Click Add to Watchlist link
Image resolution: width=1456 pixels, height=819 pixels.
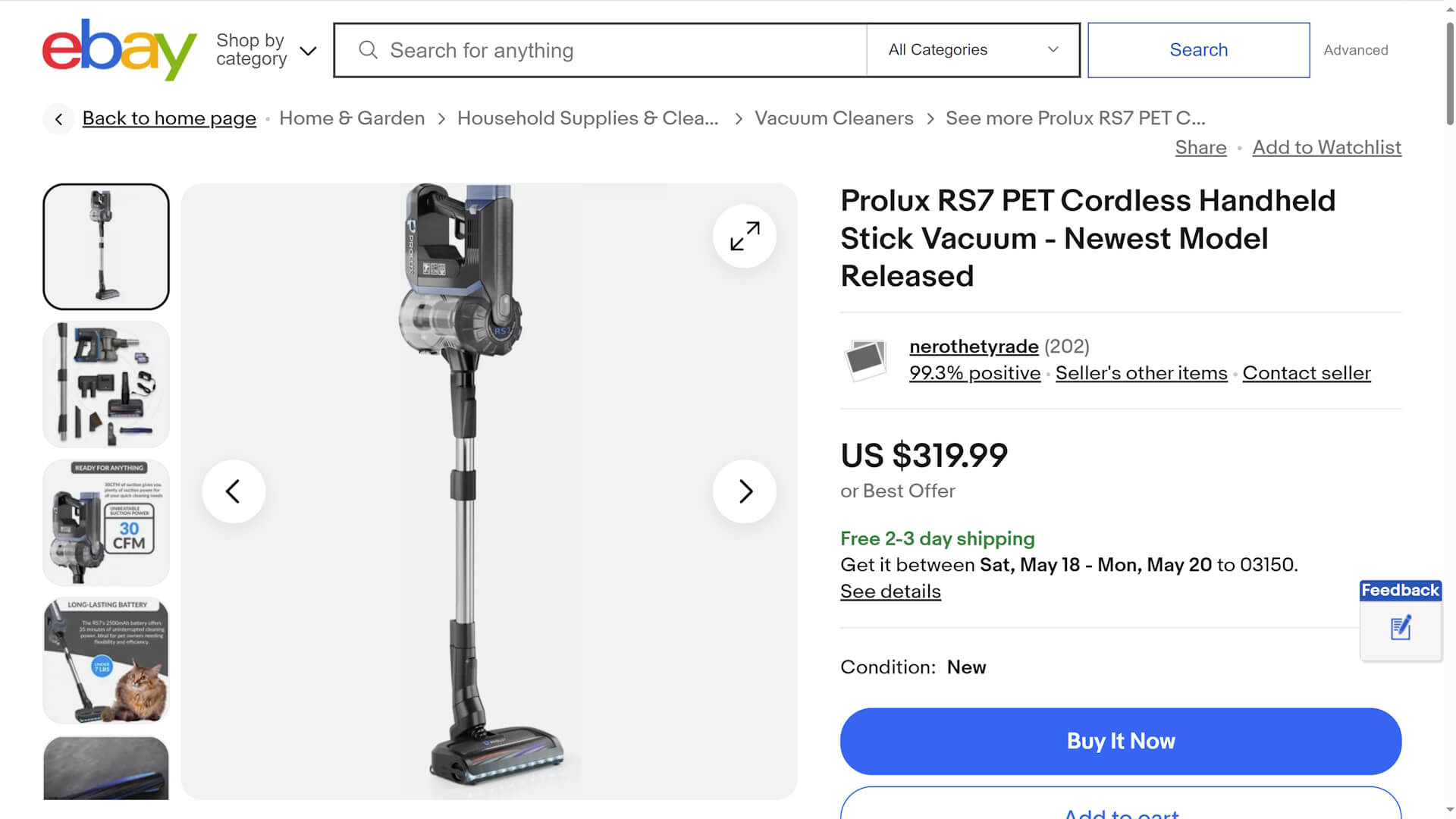click(1326, 147)
